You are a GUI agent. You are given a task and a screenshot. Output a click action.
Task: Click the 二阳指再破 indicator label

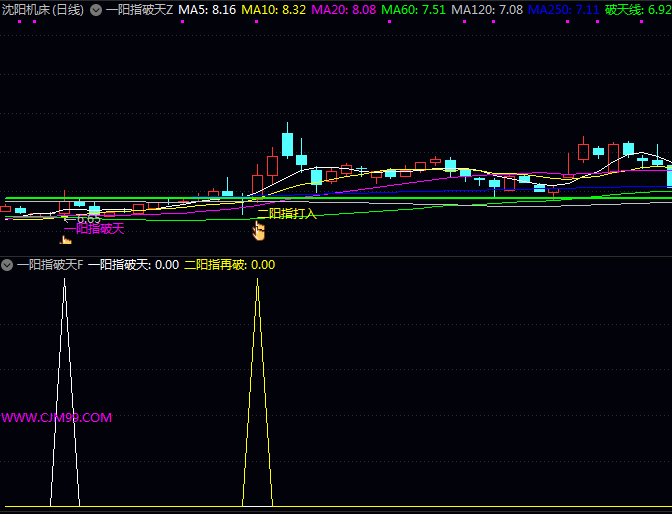click(x=229, y=265)
